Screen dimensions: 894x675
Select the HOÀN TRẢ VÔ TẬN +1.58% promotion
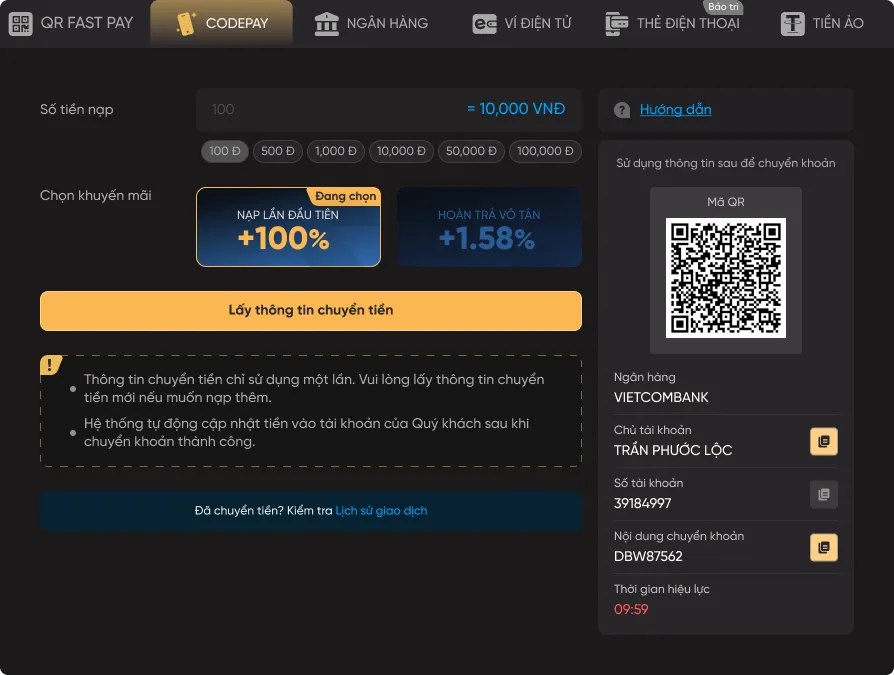(489, 227)
